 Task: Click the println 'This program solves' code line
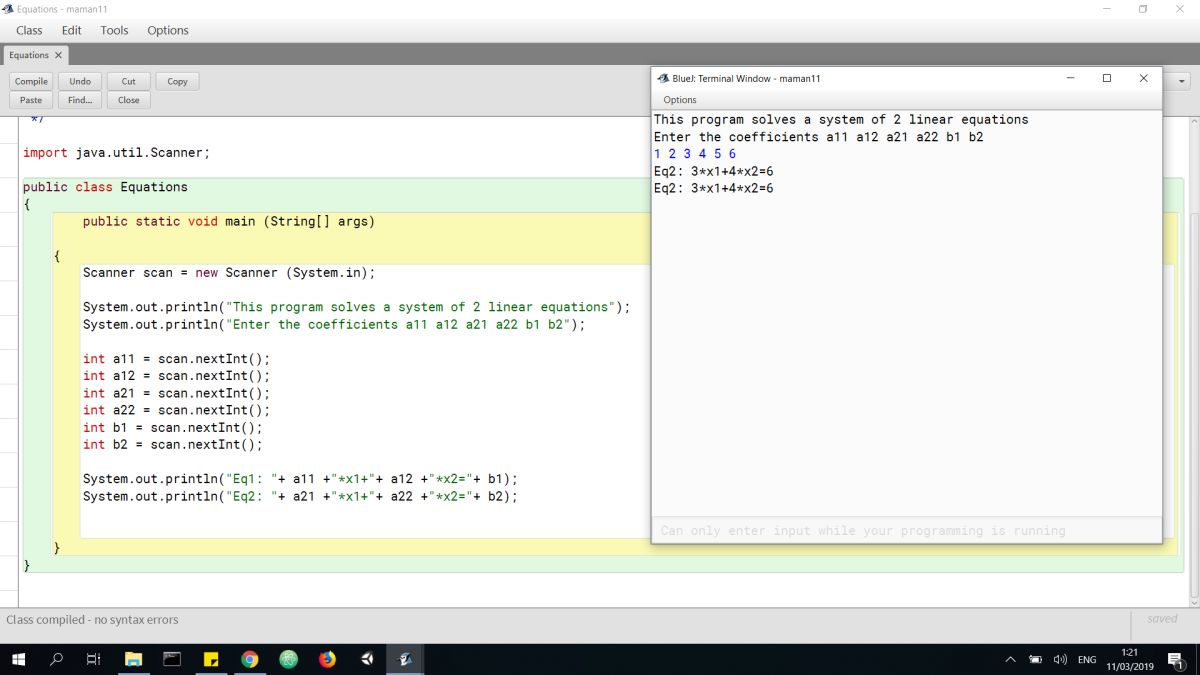357,307
